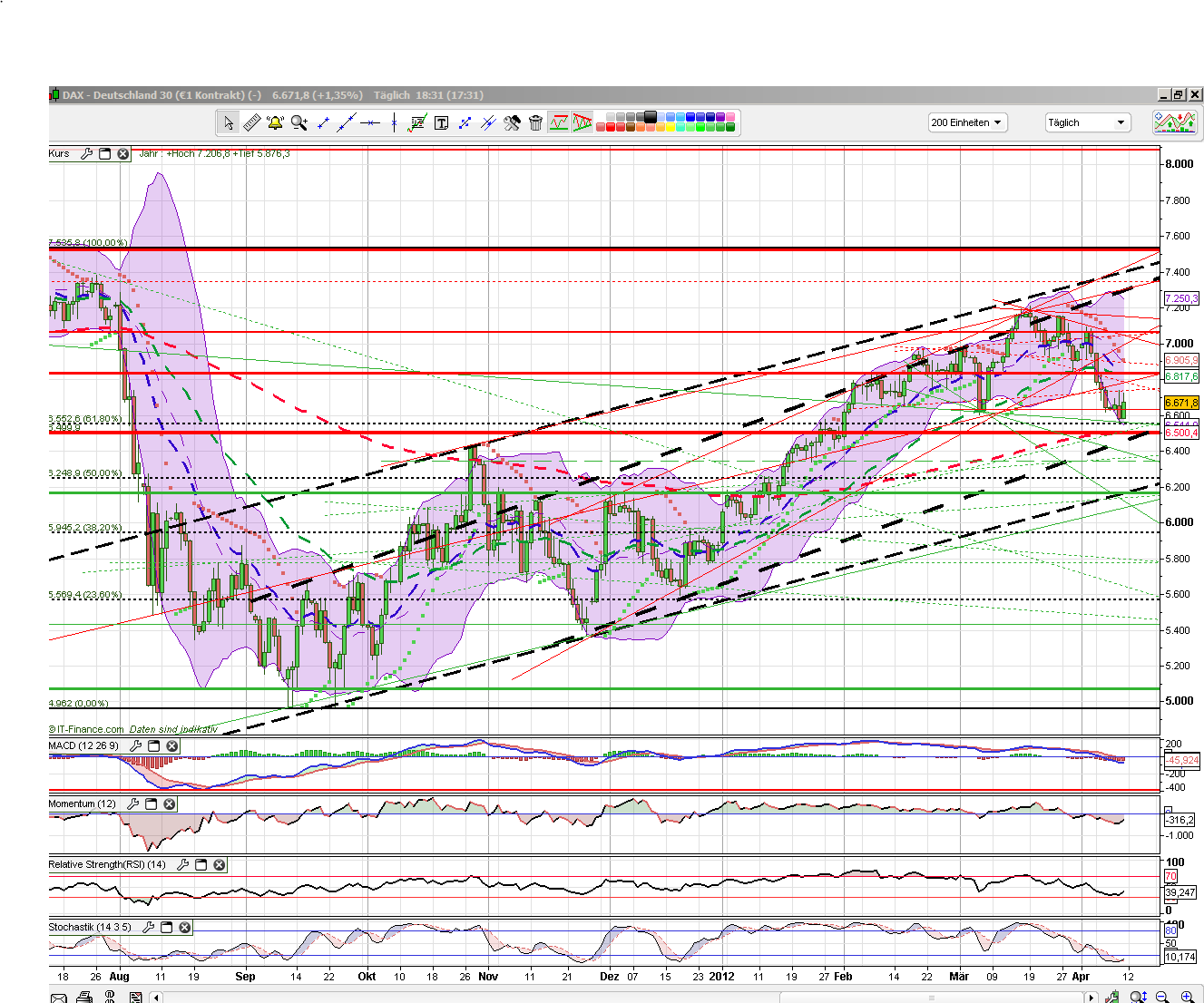This screenshot has height=1003, width=1204.
Task: Select the vertical line drawing tool
Action: coord(394,122)
